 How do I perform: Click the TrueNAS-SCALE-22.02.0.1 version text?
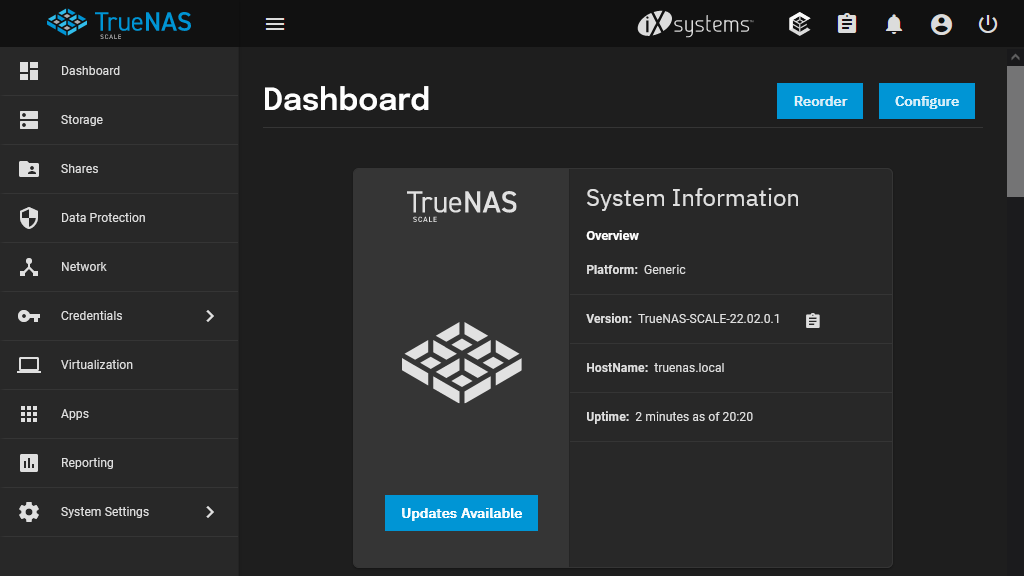point(709,319)
